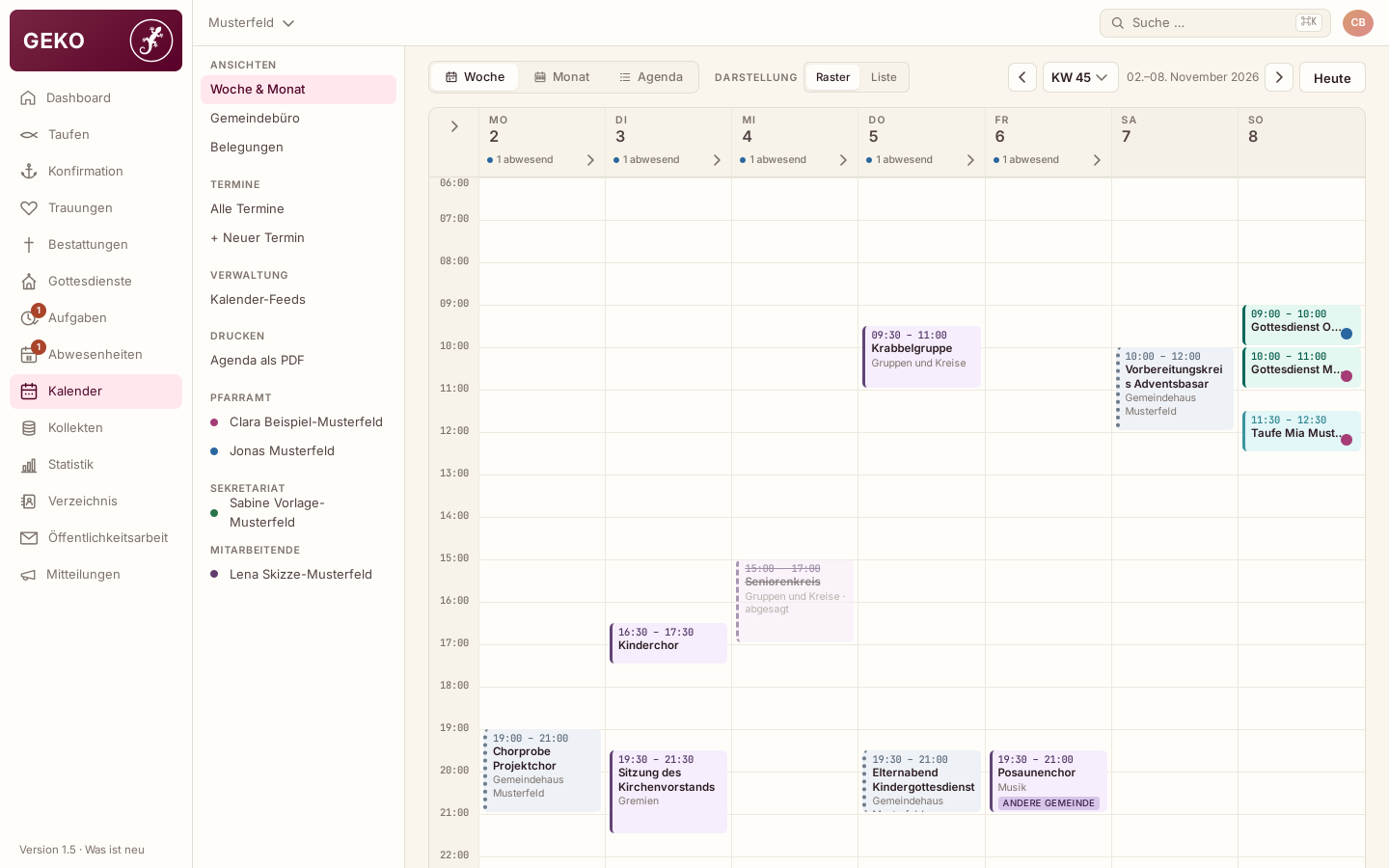Click the Heute button
The height and width of the screenshot is (868, 1389).
pos(1332,77)
